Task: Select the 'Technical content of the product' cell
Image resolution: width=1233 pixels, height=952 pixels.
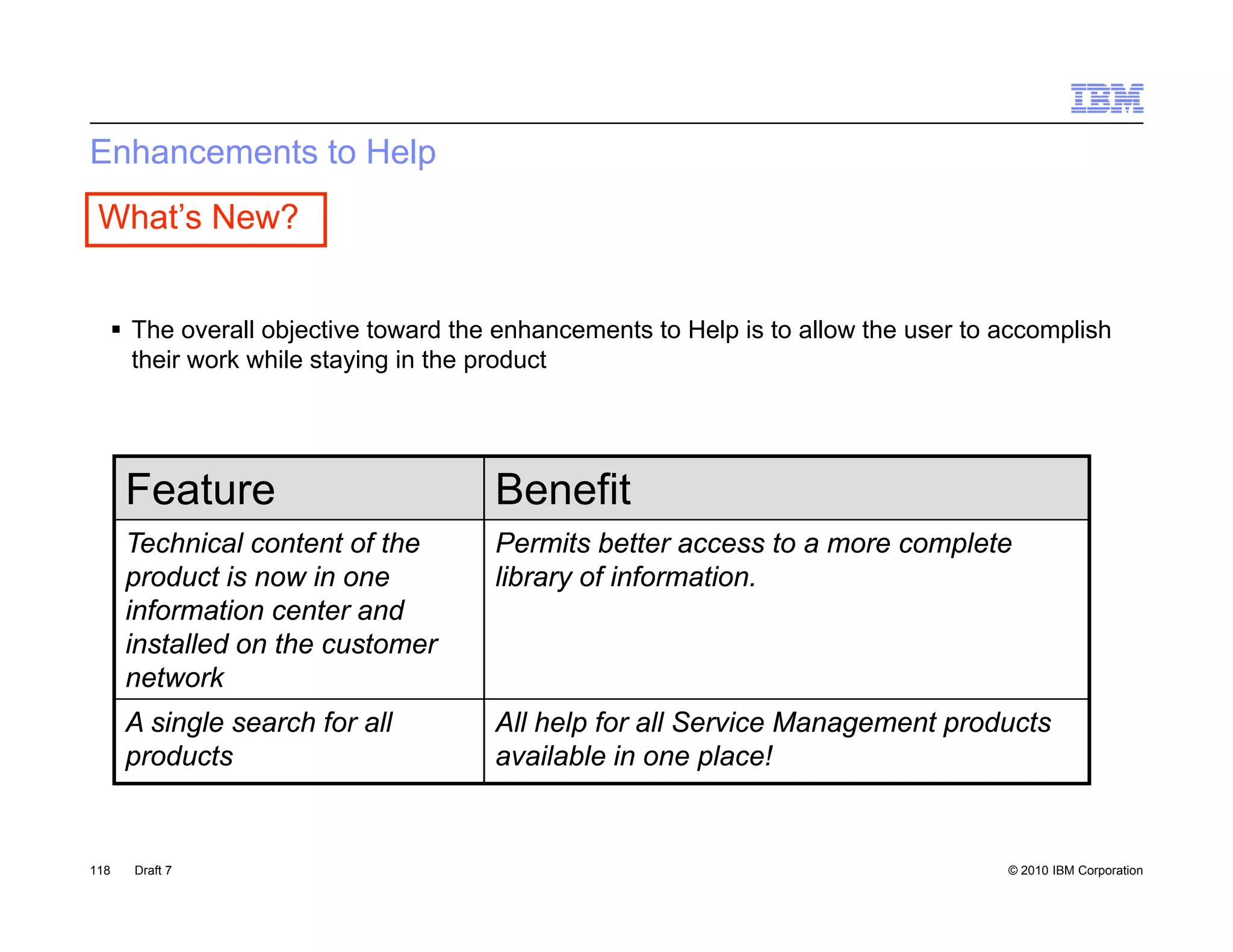Action: tap(299, 610)
